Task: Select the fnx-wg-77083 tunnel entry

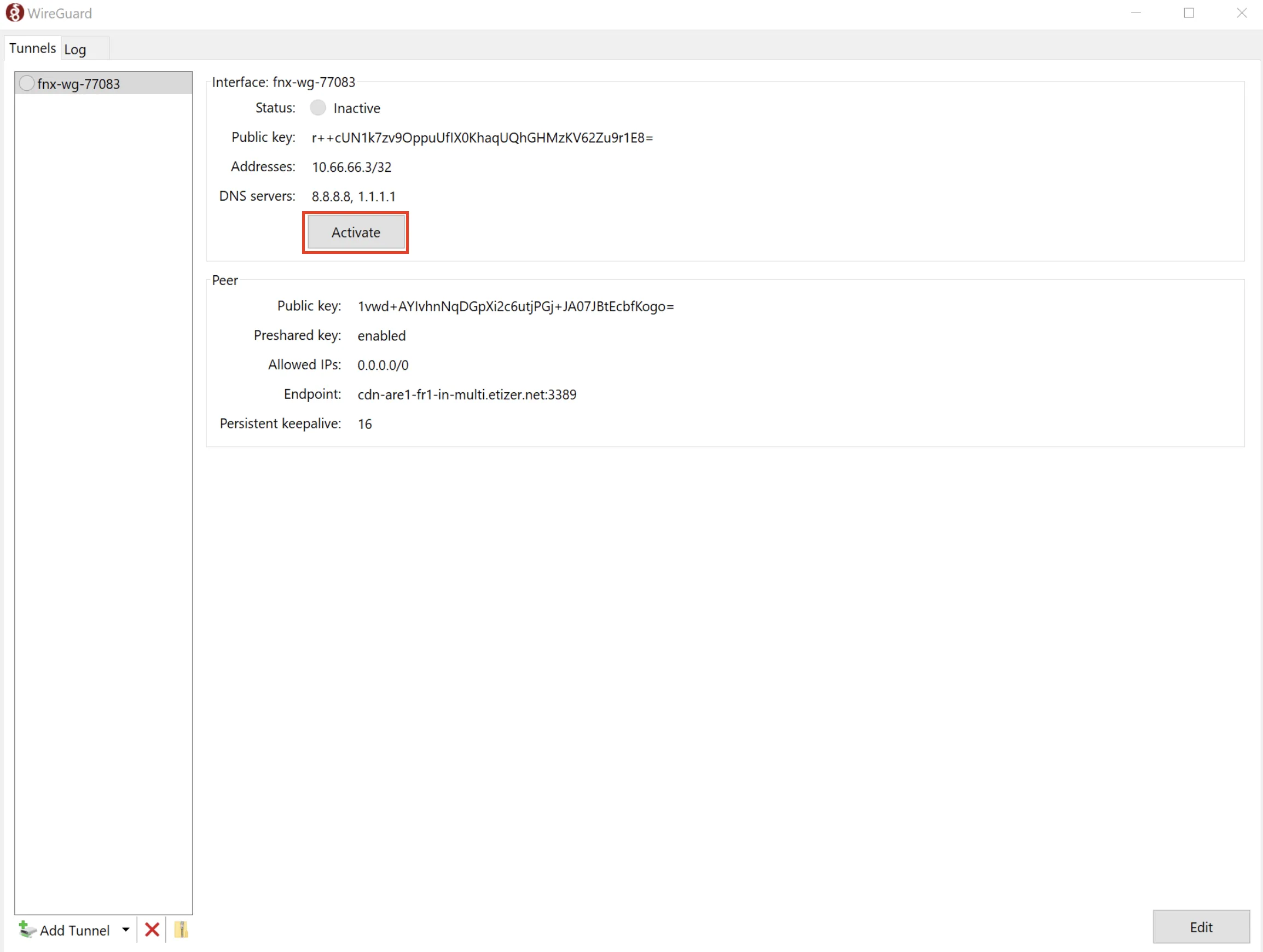Action: point(103,84)
